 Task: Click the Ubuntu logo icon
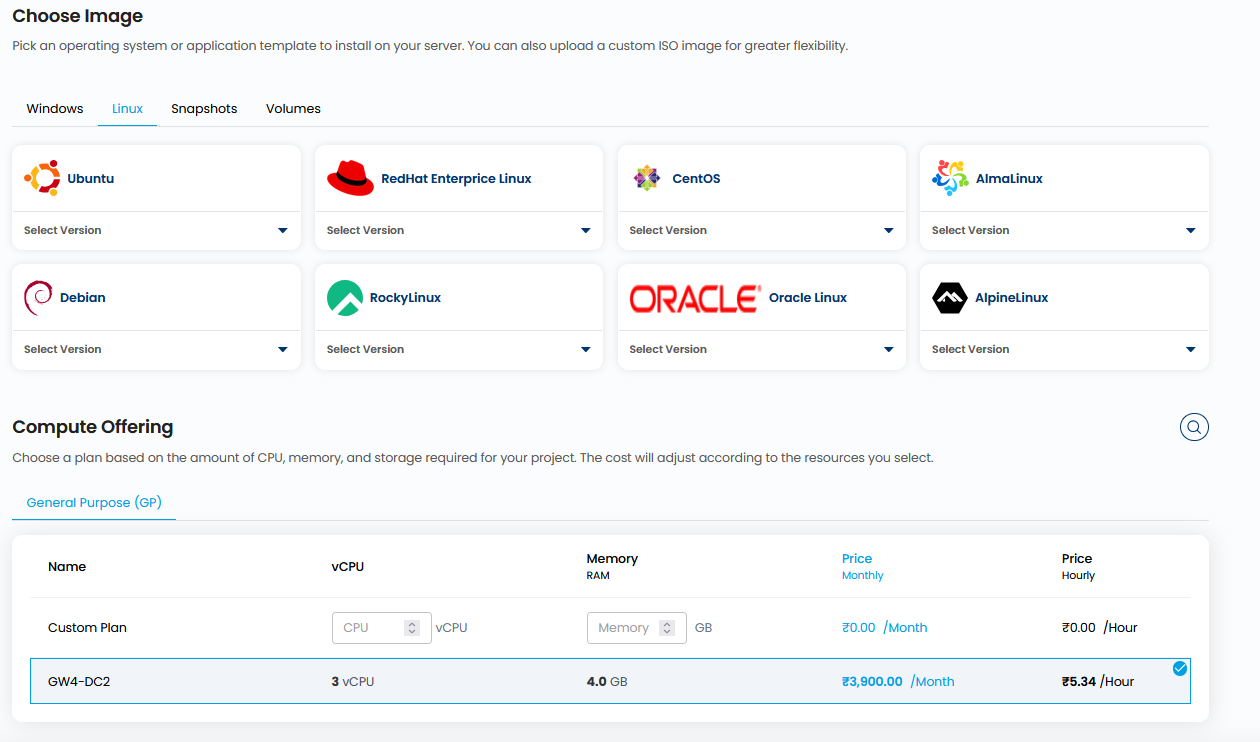tap(42, 179)
